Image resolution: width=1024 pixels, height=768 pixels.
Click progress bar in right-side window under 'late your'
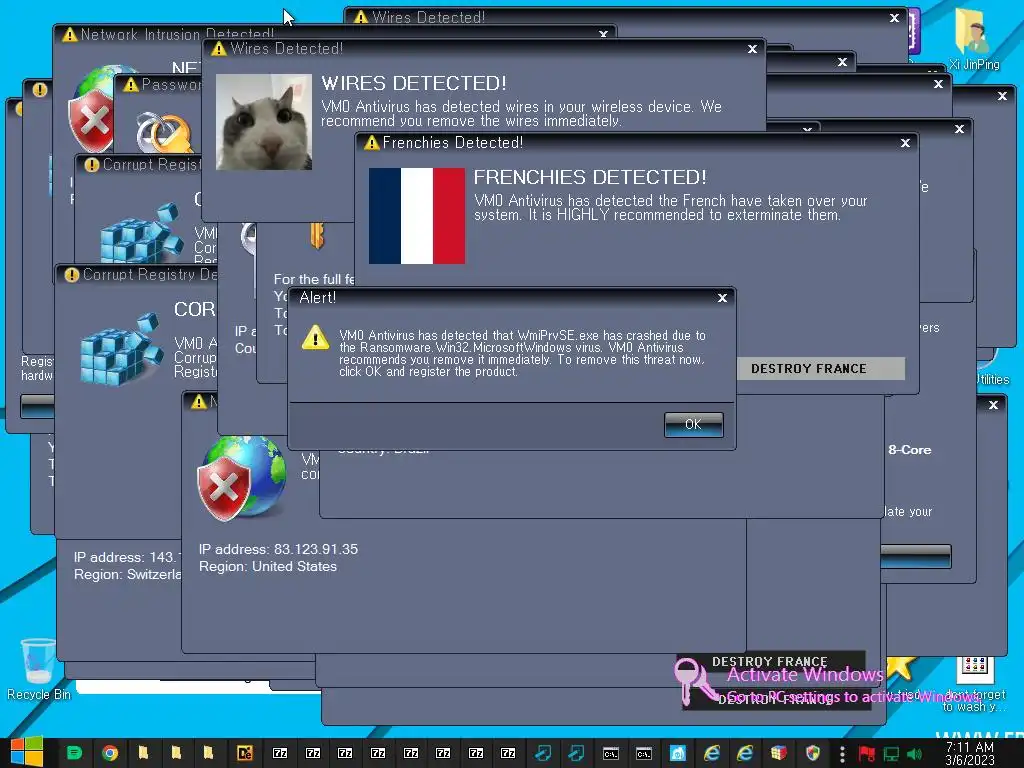pos(916,556)
